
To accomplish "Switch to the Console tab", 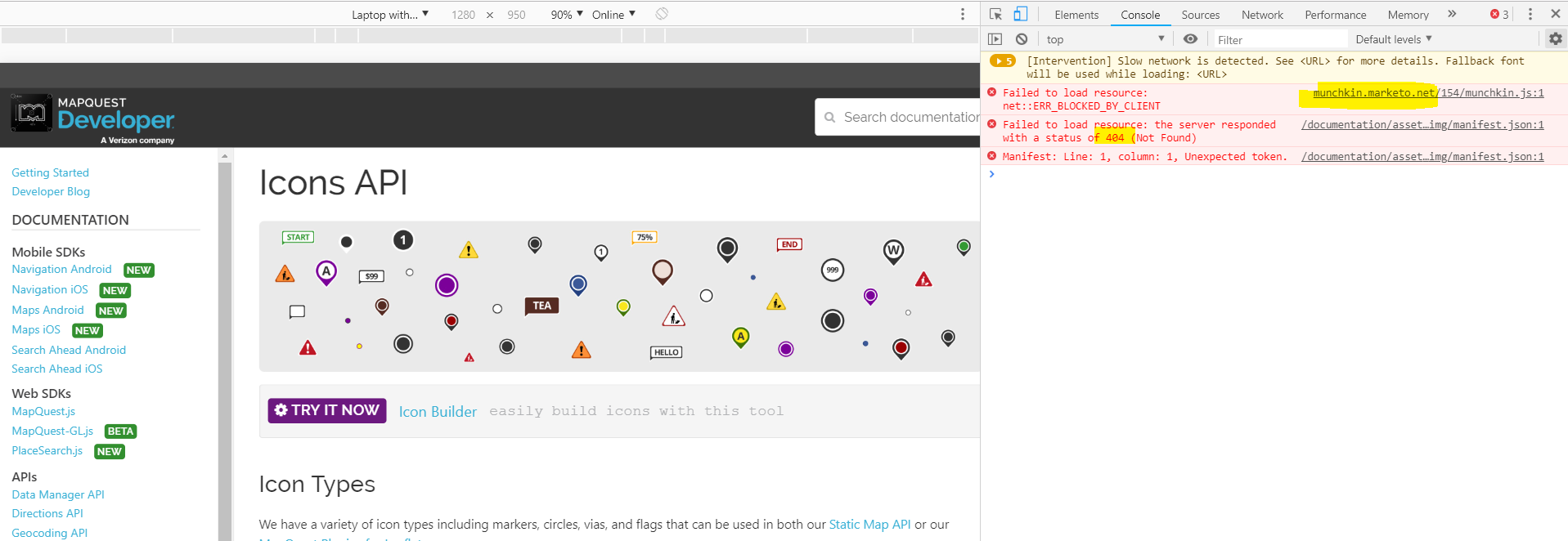I will click(x=1140, y=15).
